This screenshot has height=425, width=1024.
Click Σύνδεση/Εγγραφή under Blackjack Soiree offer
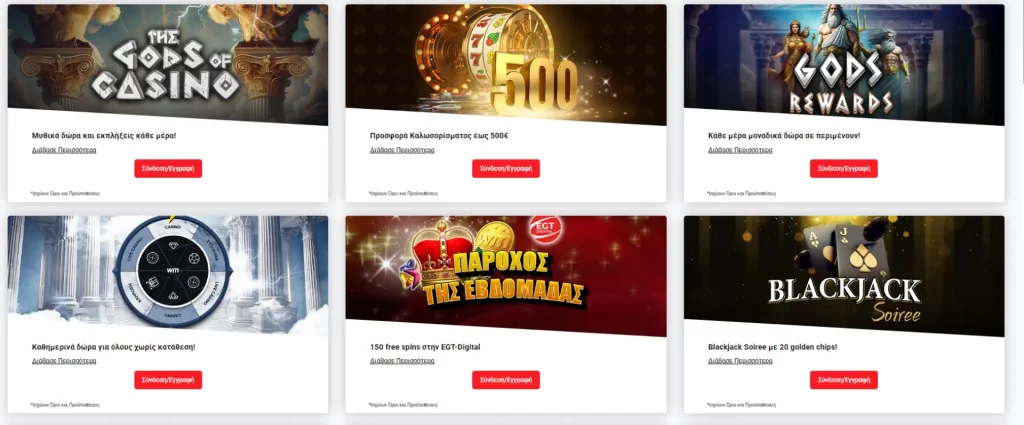click(844, 380)
